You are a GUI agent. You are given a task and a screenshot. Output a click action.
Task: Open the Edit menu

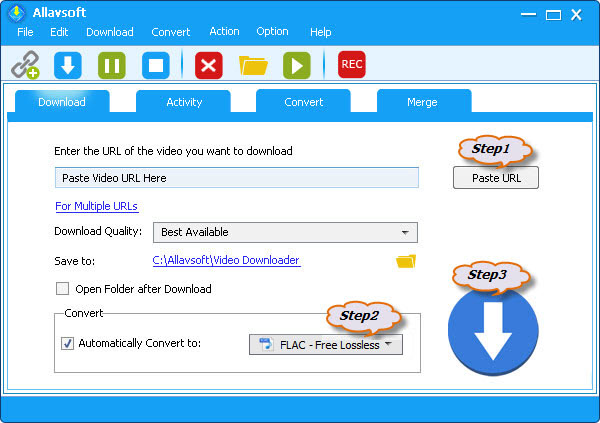59,32
